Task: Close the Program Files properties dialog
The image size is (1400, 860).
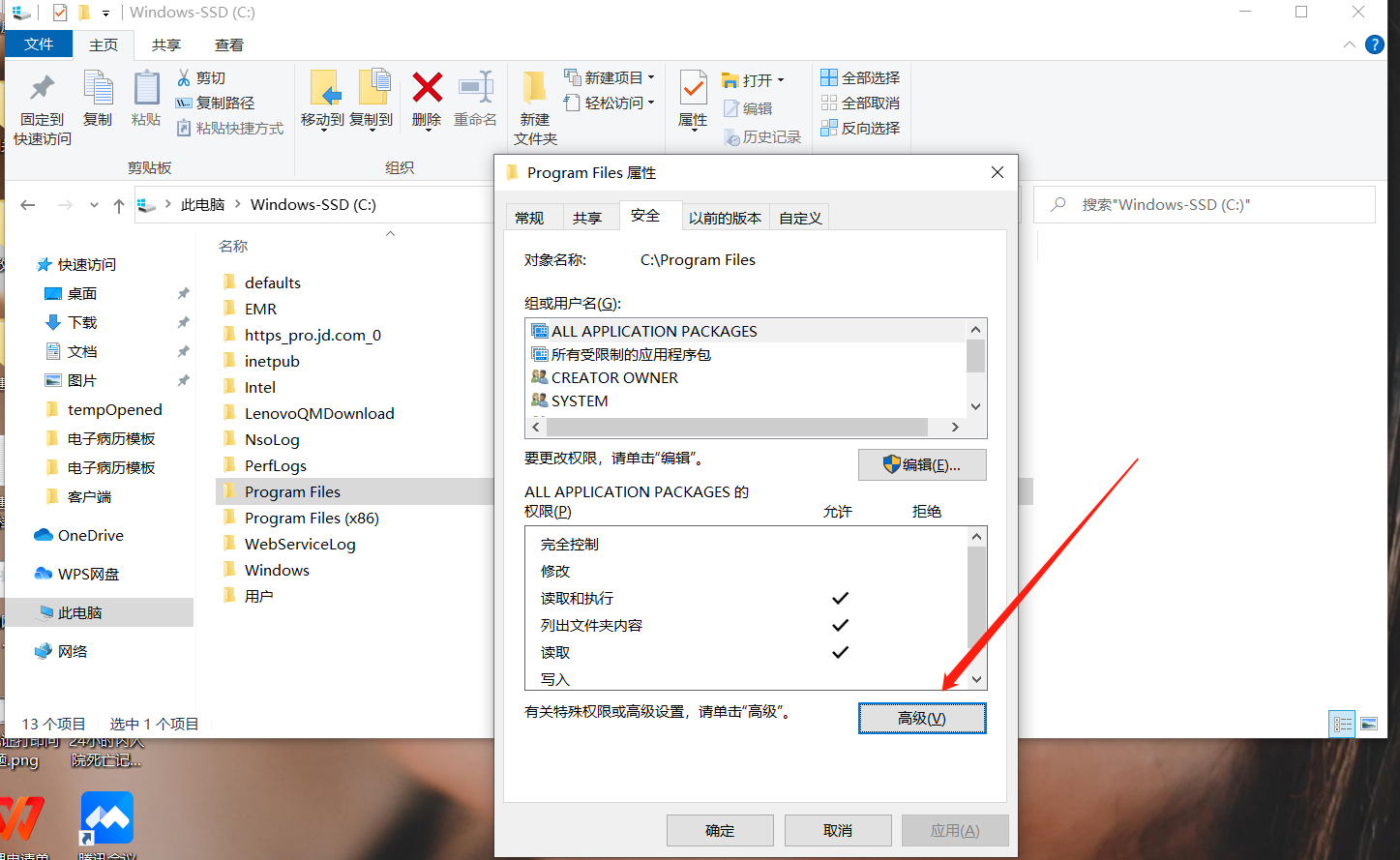Action: (x=998, y=172)
